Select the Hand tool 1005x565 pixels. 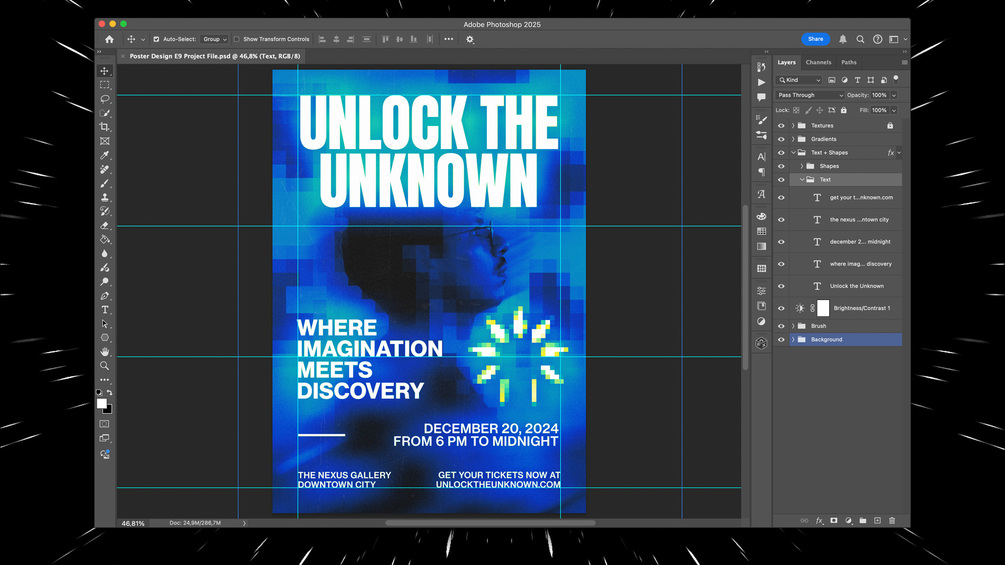[104, 352]
